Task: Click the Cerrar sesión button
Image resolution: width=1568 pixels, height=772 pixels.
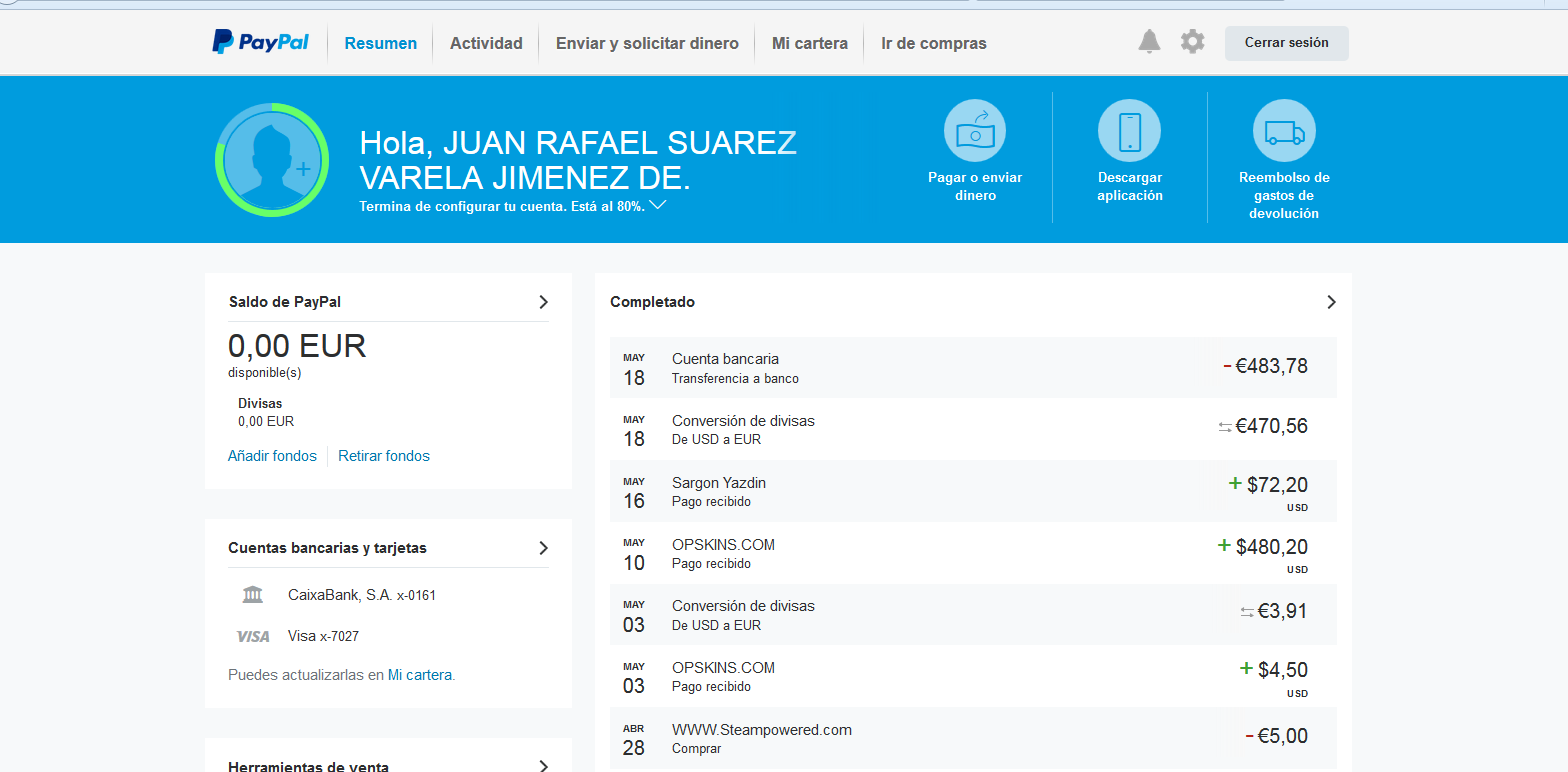Action: (x=1286, y=43)
